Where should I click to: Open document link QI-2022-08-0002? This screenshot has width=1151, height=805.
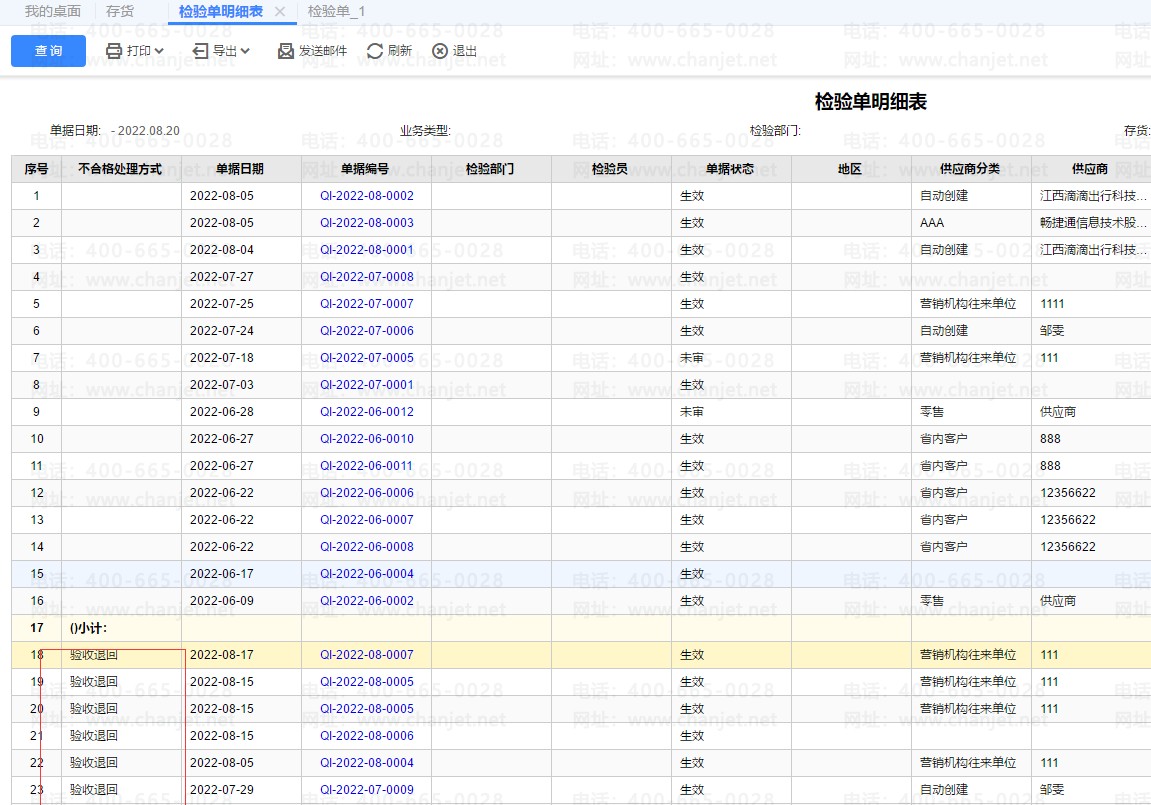(x=366, y=196)
